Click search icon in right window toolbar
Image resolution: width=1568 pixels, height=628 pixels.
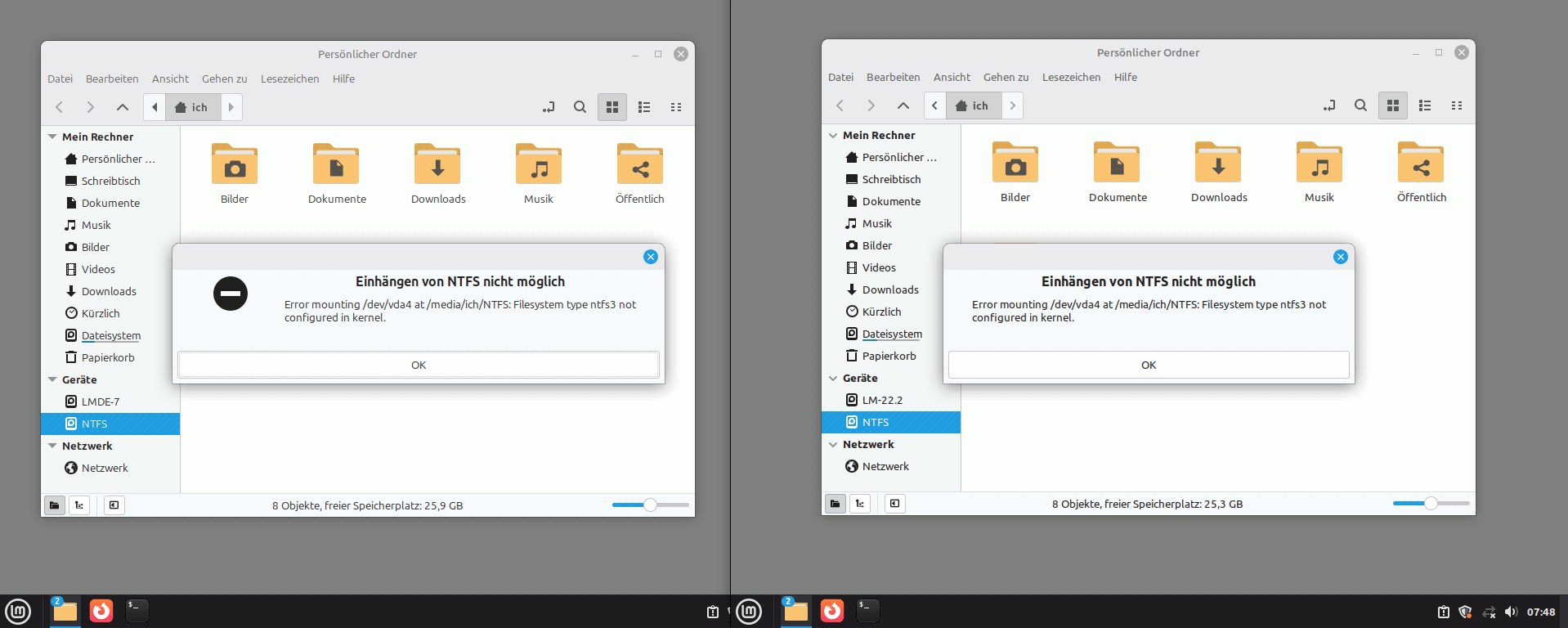(x=1360, y=105)
